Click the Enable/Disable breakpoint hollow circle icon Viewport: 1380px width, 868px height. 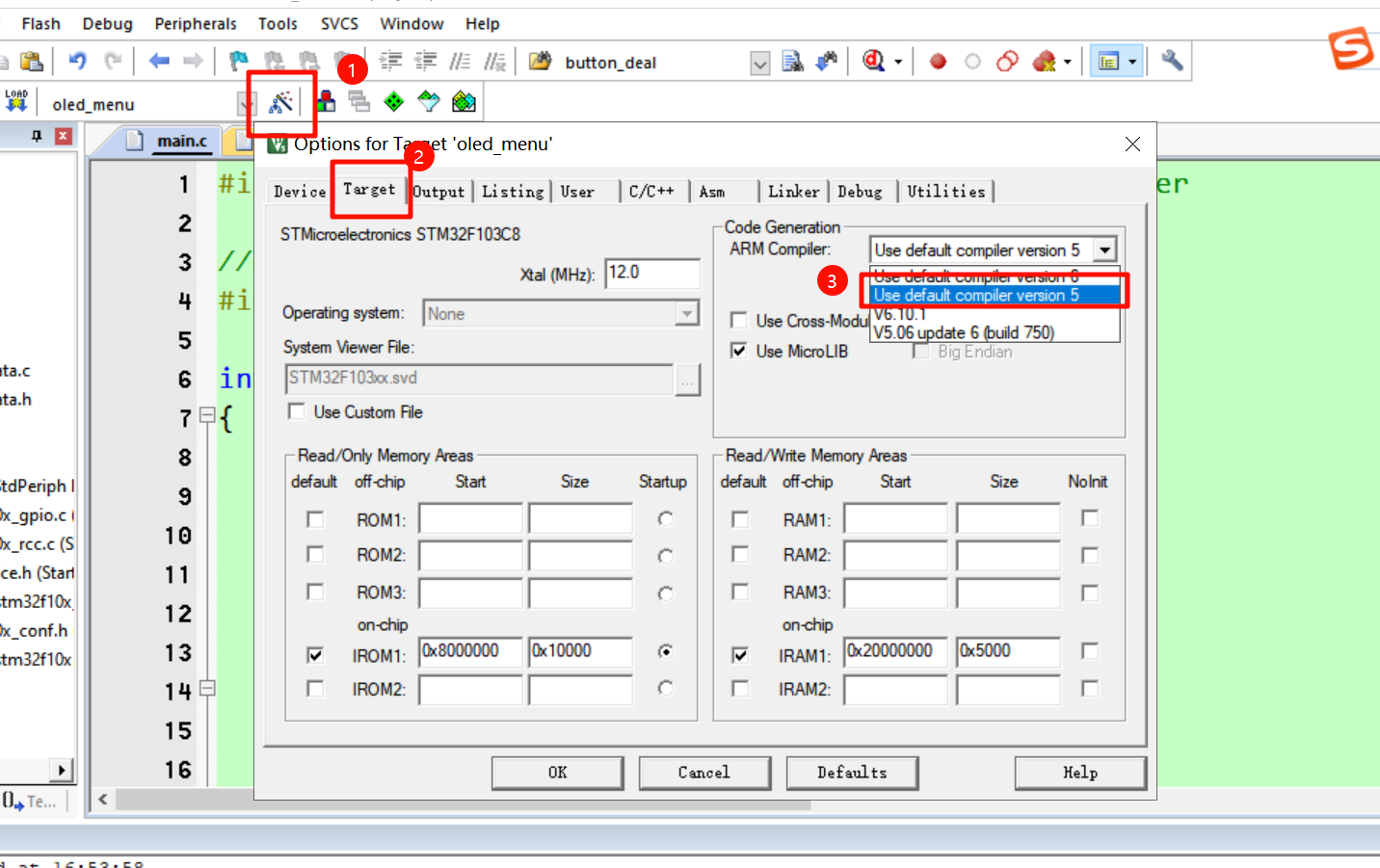972,62
